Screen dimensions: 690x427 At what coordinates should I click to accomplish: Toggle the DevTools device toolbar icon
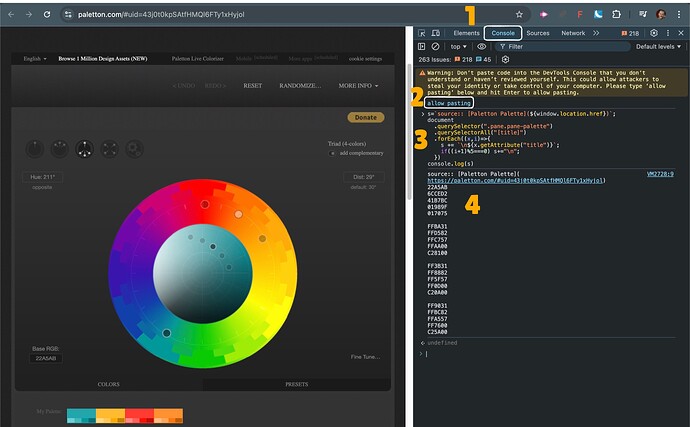(x=436, y=33)
